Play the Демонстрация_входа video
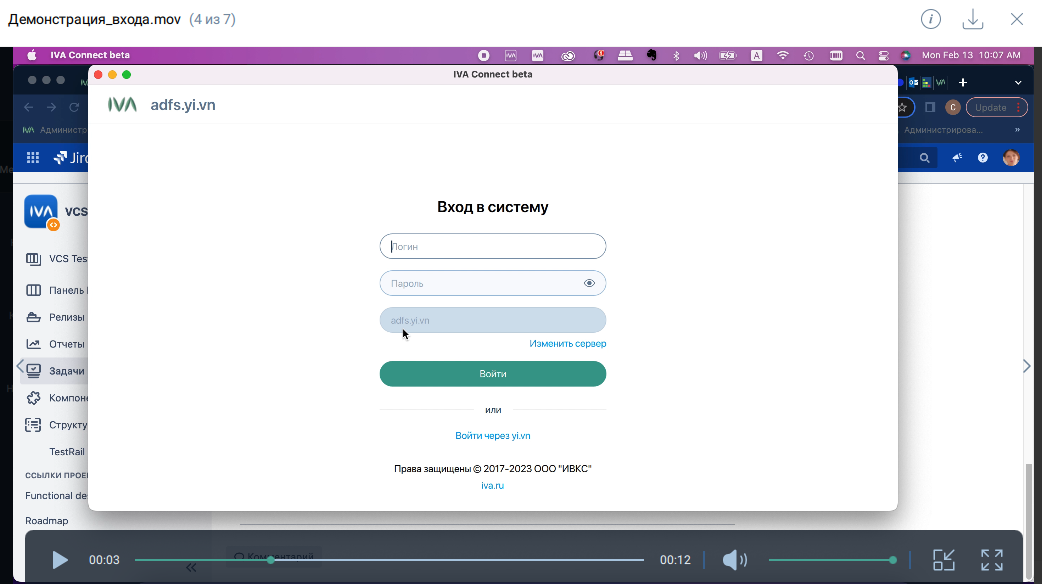 60,560
